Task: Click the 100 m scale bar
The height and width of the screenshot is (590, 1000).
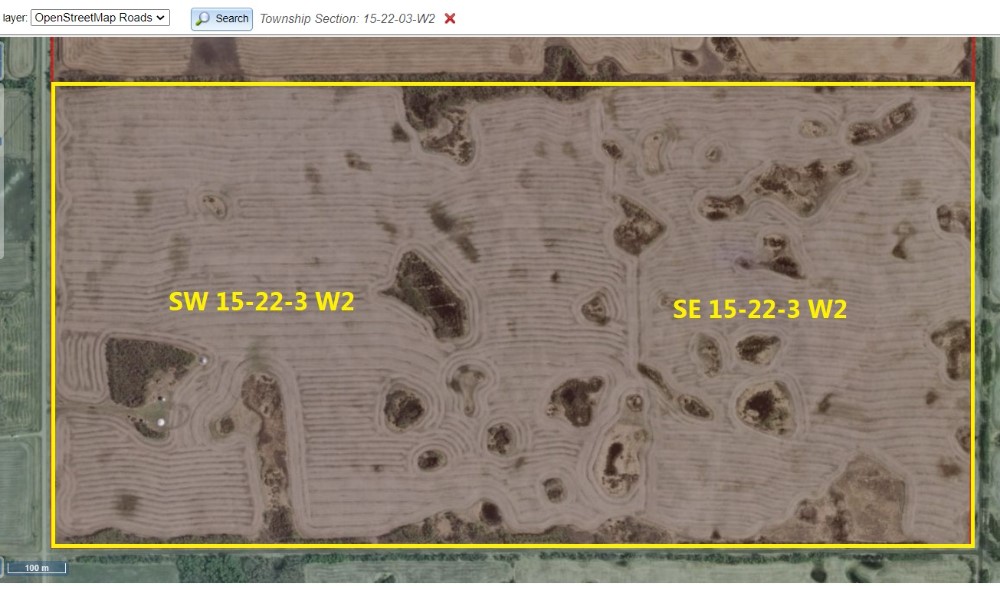Action: click(x=36, y=567)
